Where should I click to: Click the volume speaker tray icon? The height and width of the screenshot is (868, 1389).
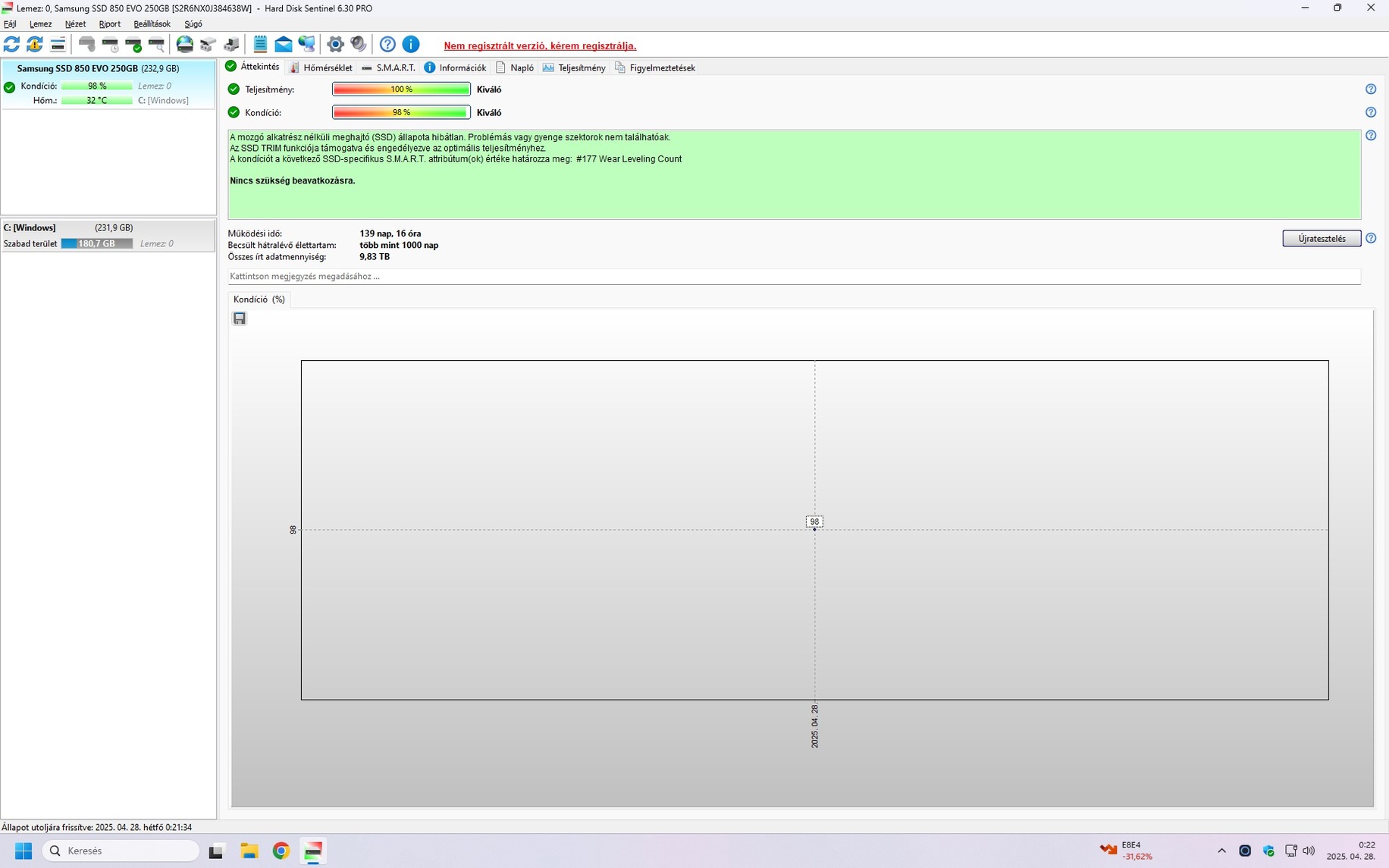(x=1309, y=851)
